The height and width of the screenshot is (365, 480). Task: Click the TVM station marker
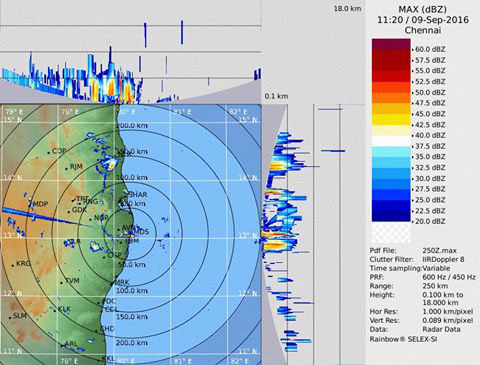61,283
